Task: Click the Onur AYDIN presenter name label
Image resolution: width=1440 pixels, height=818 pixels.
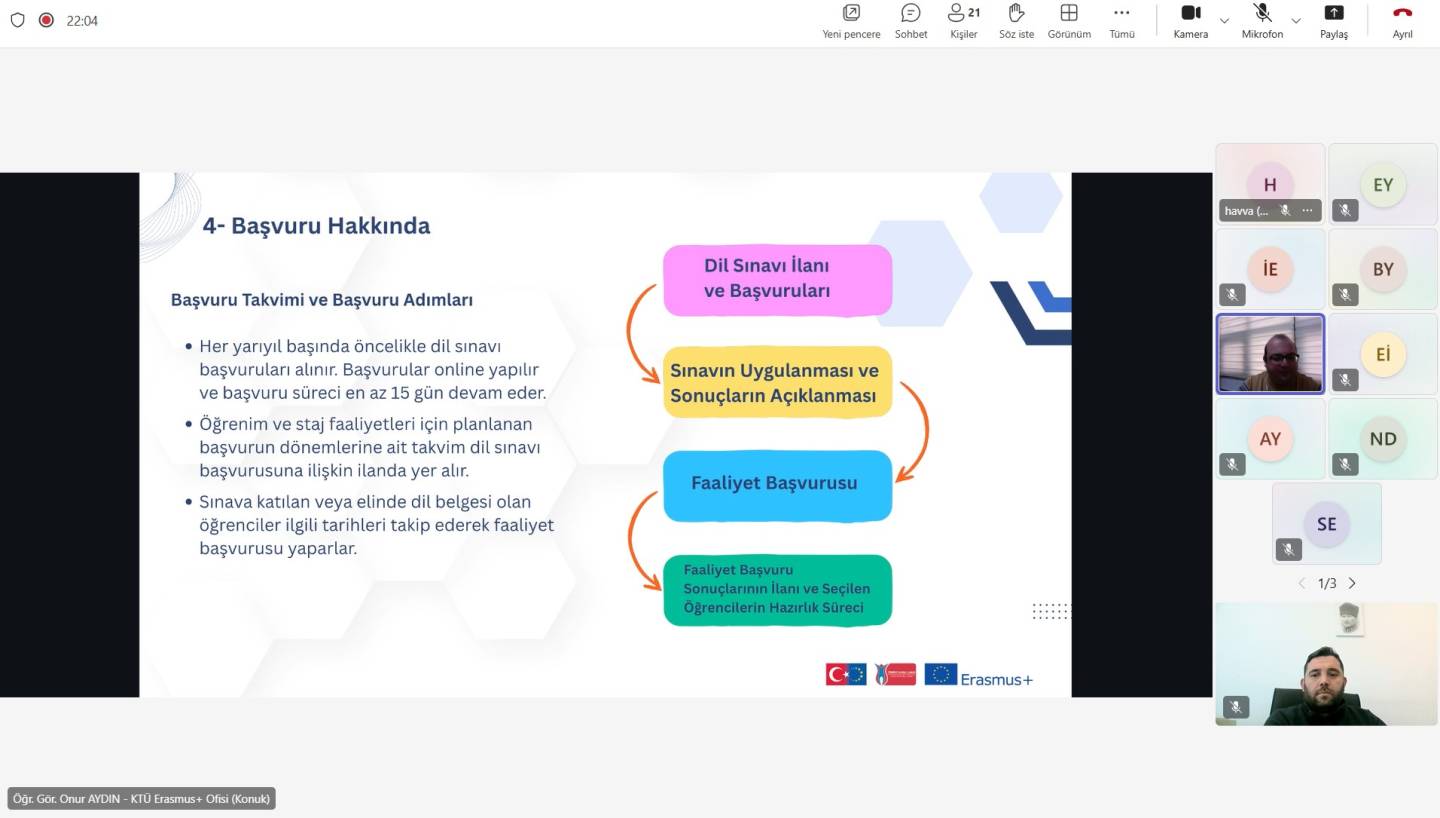Action: pos(141,799)
